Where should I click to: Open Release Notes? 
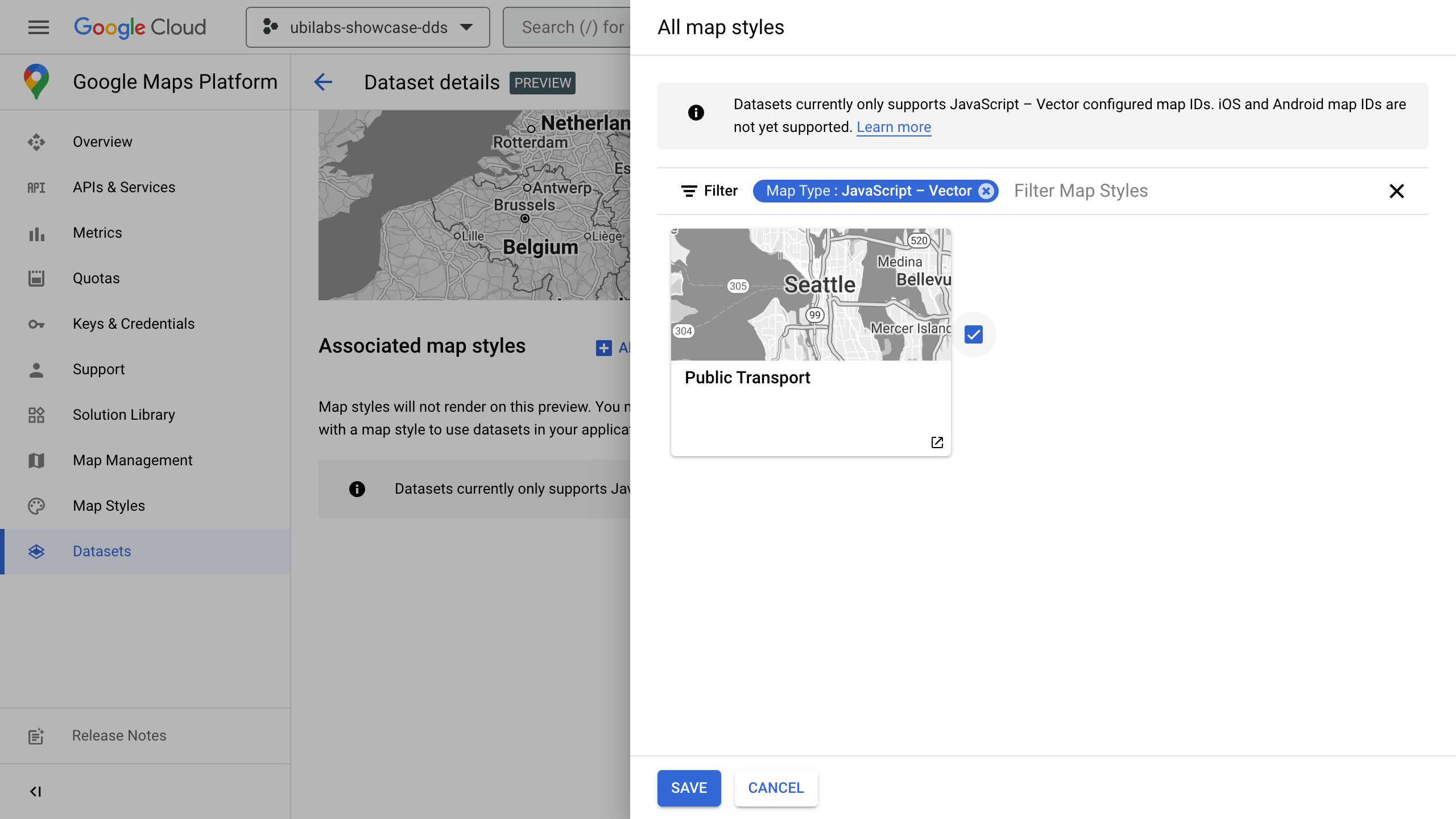[145, 735]
